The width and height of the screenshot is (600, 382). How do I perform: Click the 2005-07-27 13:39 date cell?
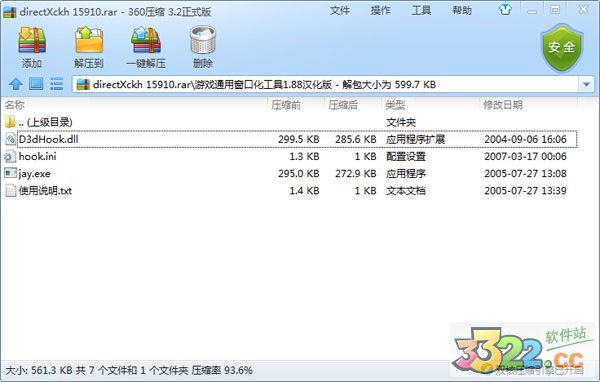(525, 191)
